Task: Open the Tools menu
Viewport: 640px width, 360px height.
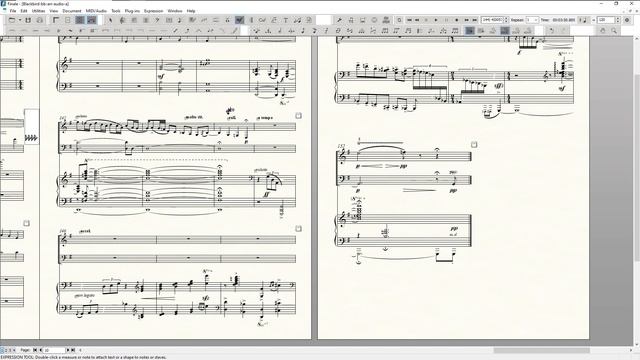Action: coord(116,11)
